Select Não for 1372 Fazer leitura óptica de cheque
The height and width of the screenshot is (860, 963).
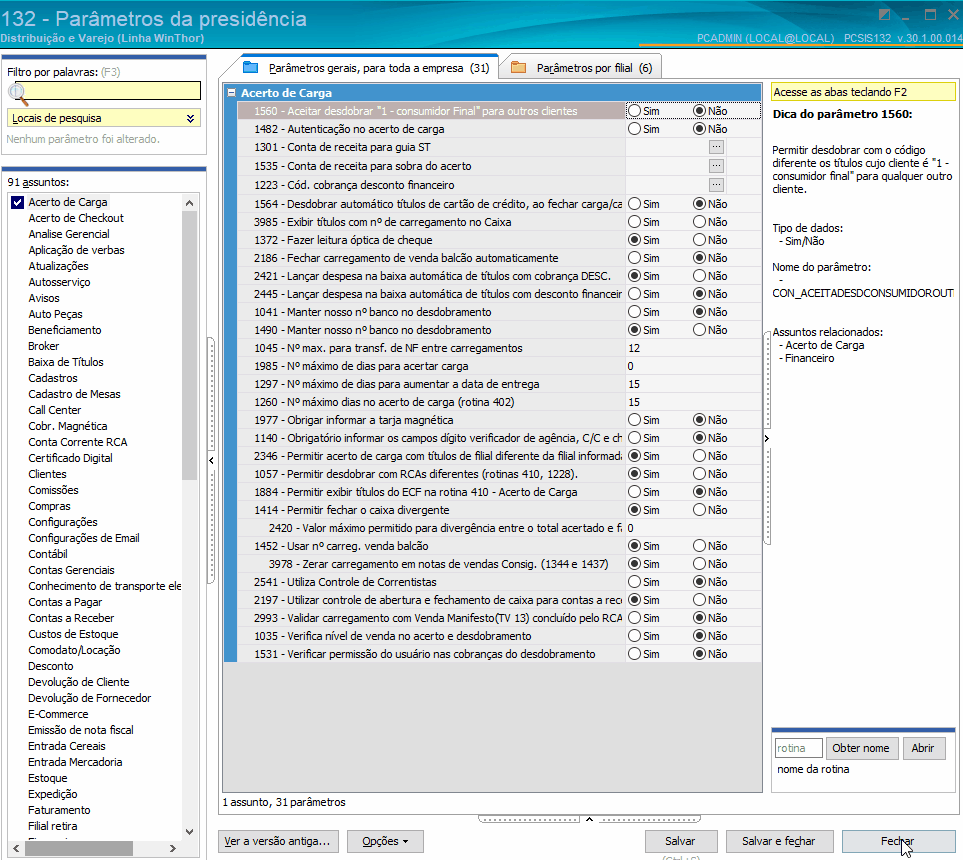click(699, 240)
